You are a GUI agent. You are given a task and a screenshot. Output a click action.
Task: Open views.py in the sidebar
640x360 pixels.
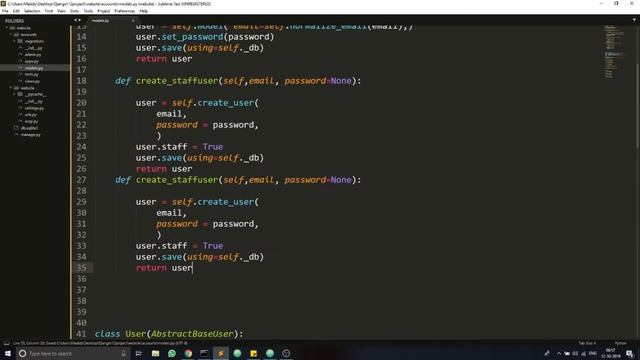pyautogui.click(x=32, y=81)
